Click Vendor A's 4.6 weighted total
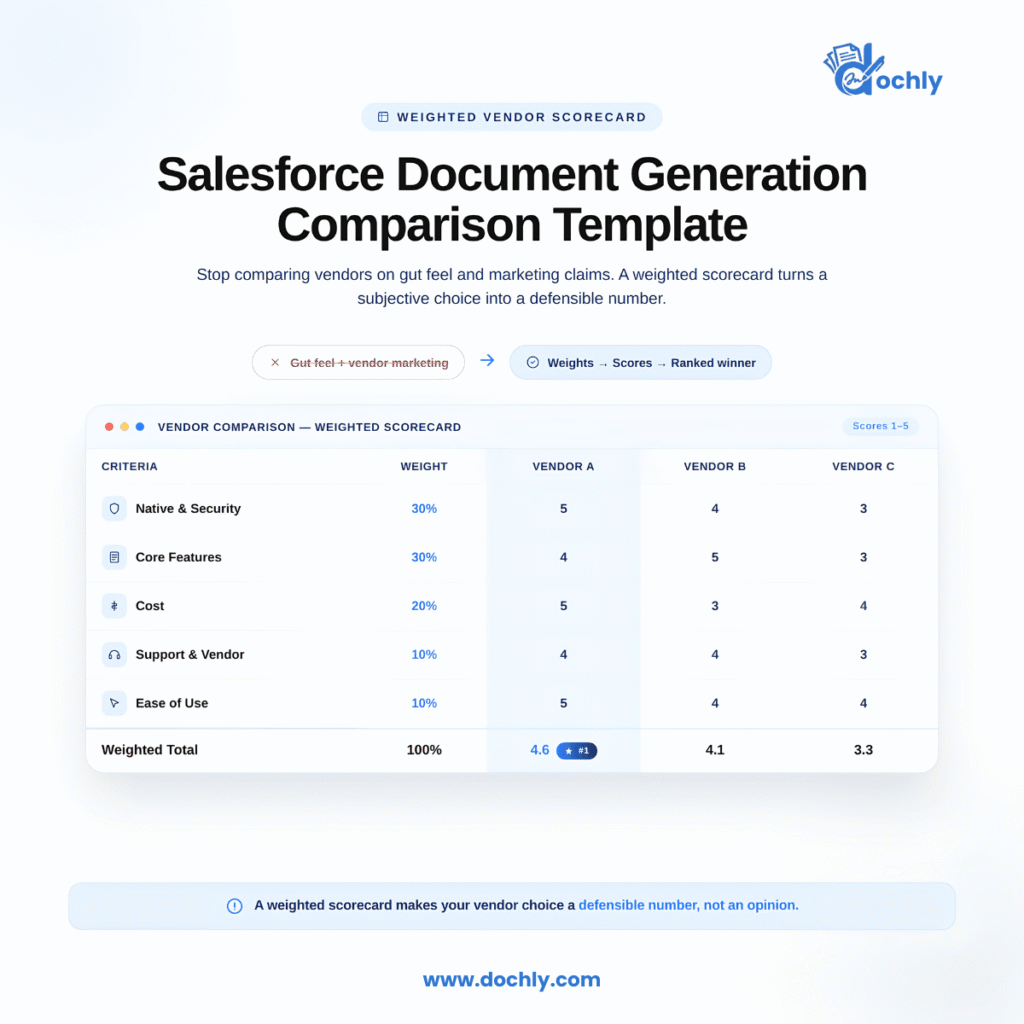Viewport: 1024px width, 1024px height. coord(539,750)
